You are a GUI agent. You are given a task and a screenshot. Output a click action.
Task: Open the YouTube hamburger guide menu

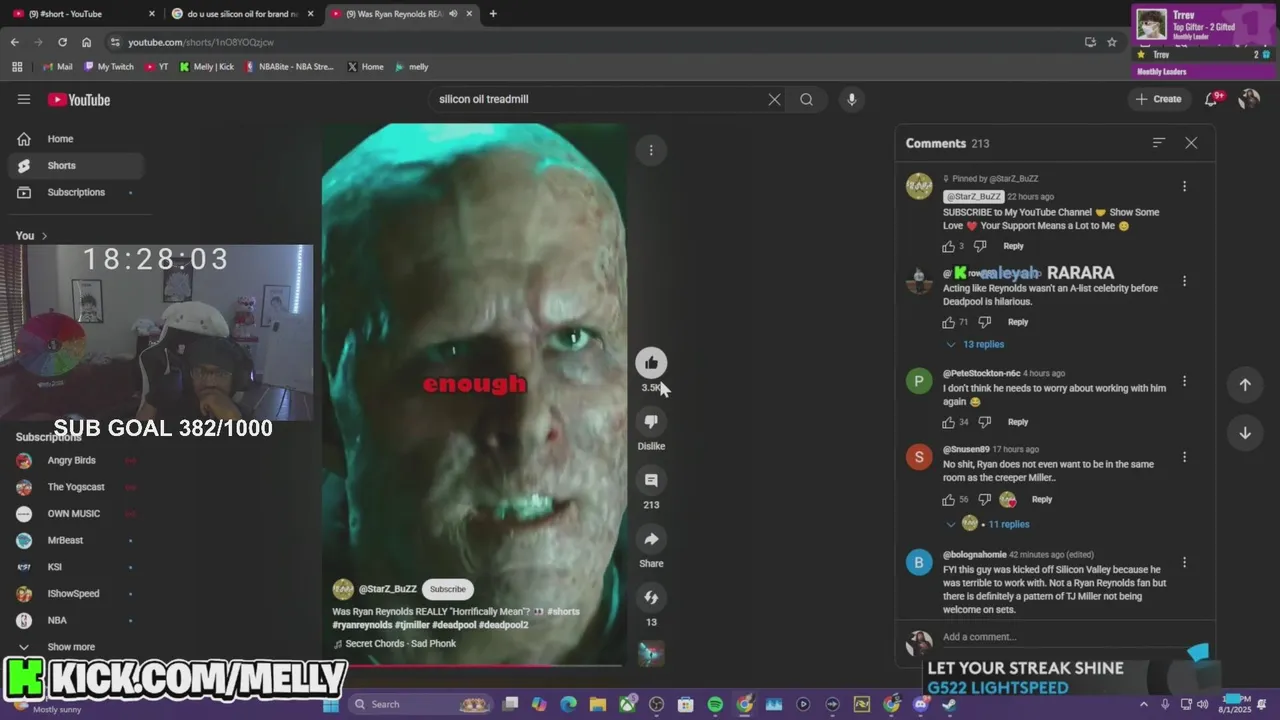coord(24,99)
